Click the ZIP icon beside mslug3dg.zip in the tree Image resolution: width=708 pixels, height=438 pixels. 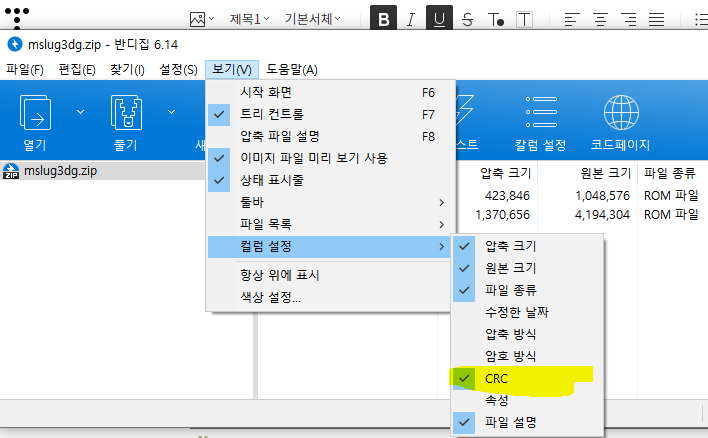pos(11,171)
